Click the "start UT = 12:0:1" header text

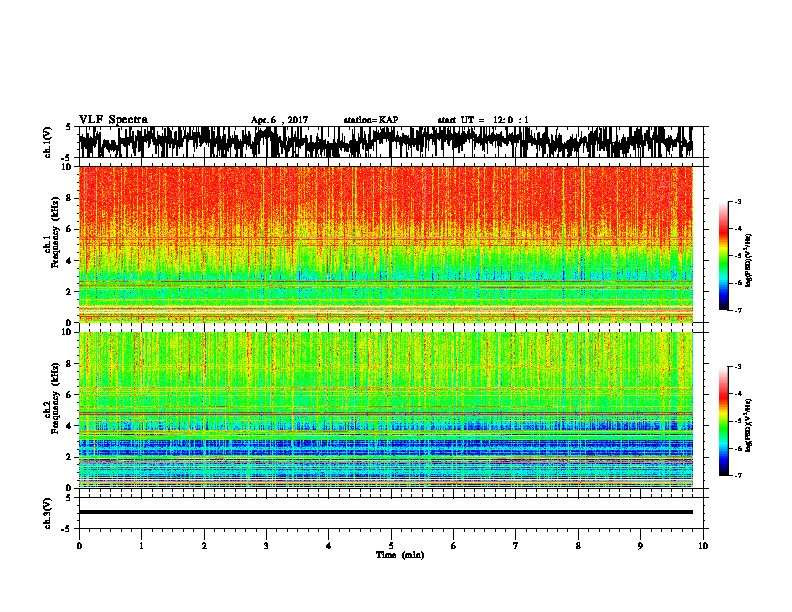pos(483,120)
